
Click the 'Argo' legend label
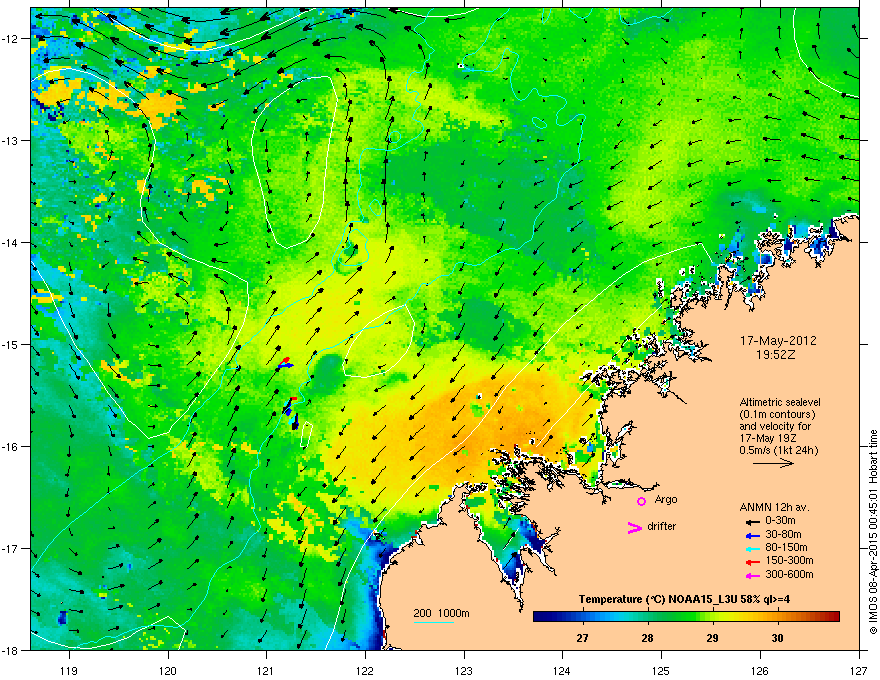(666, 499)
